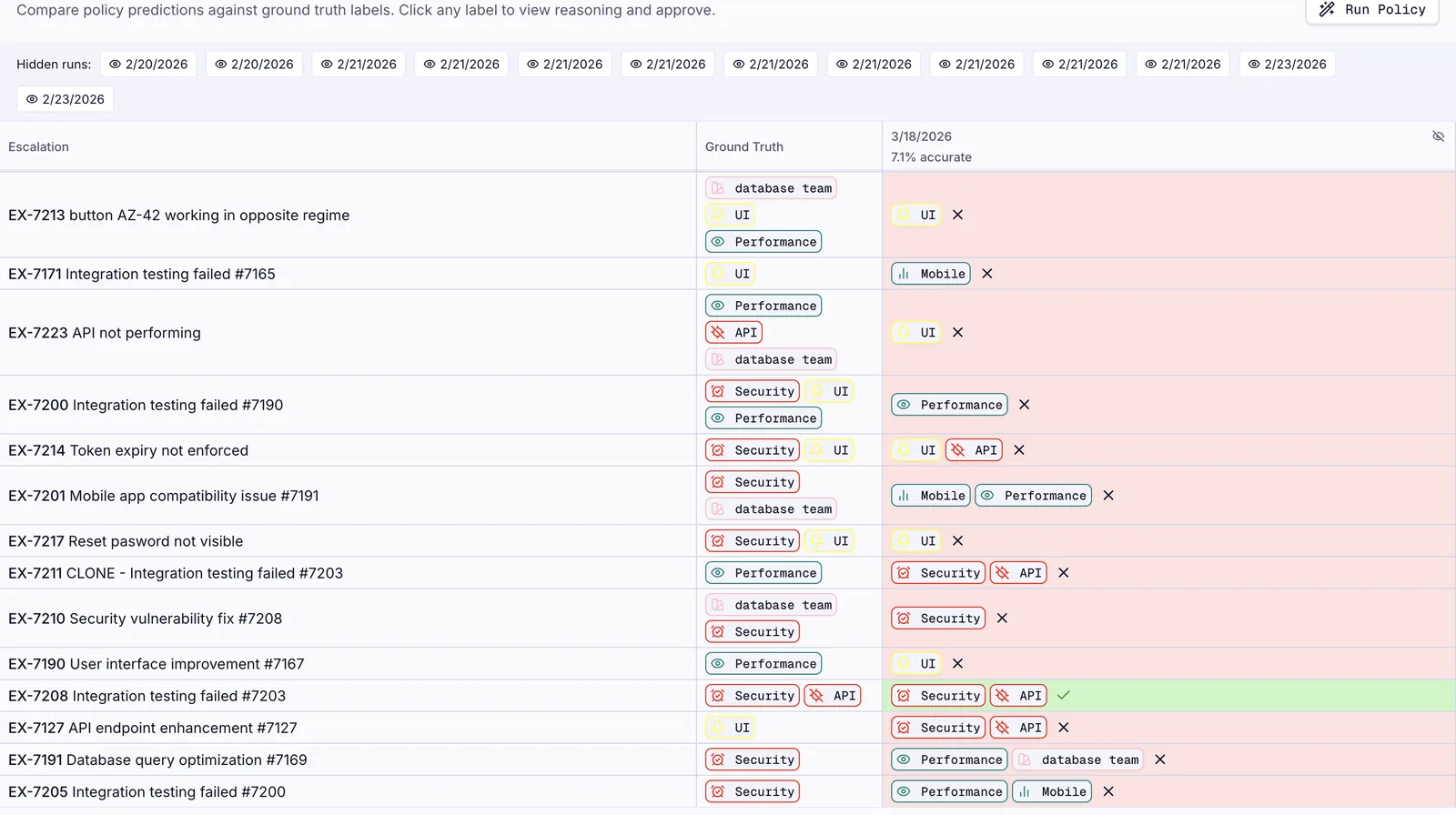Open the predicted API label for EX-7214
This screenshot has height=815, width=1456.
(x=974, y=450)
